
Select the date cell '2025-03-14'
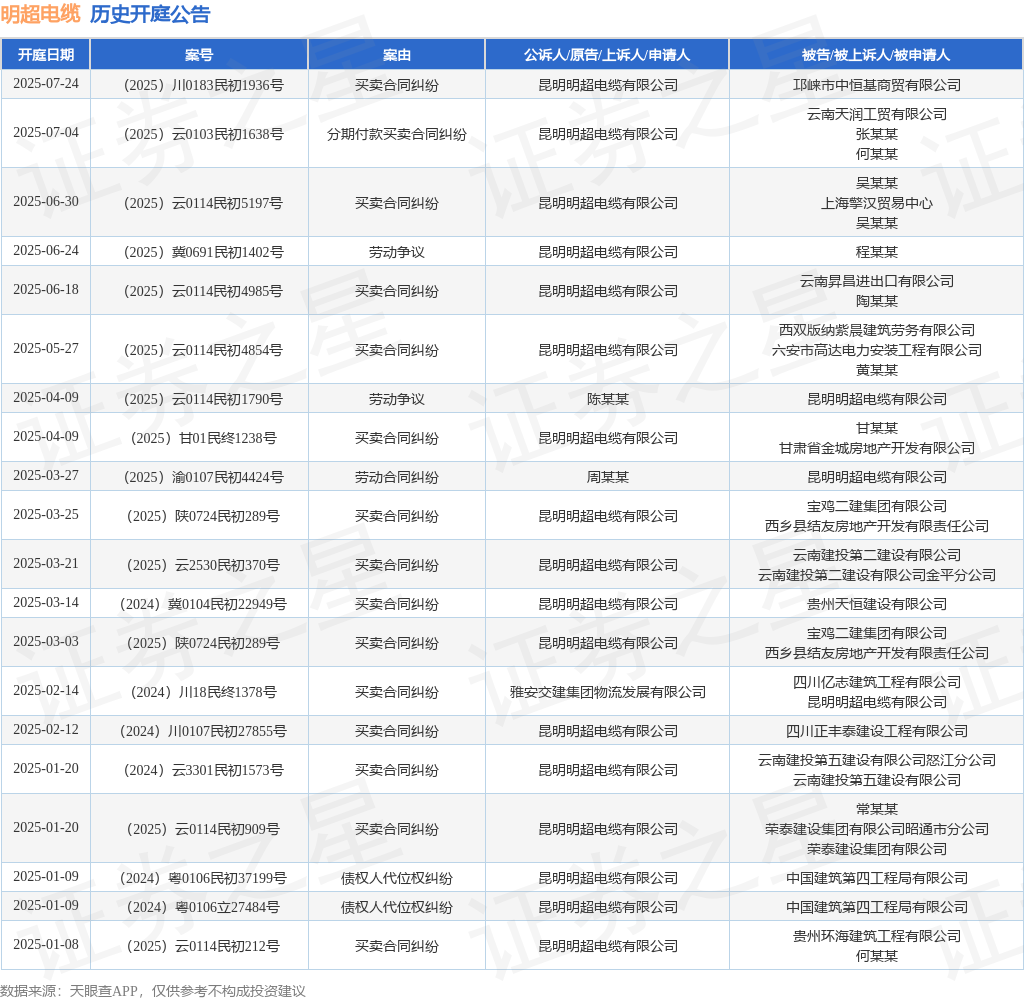pyautogui.click(x=46, y=602)
